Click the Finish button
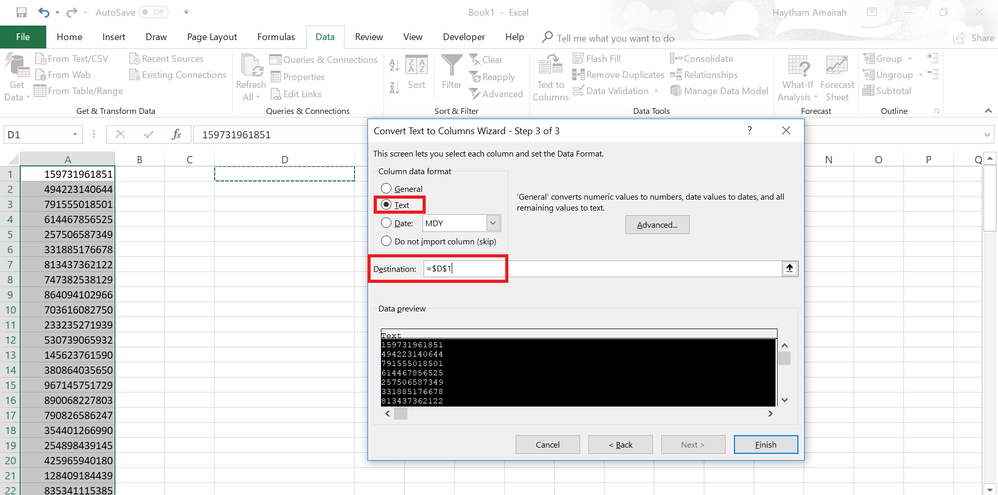The image size is (998, 495). click(766, 445)
